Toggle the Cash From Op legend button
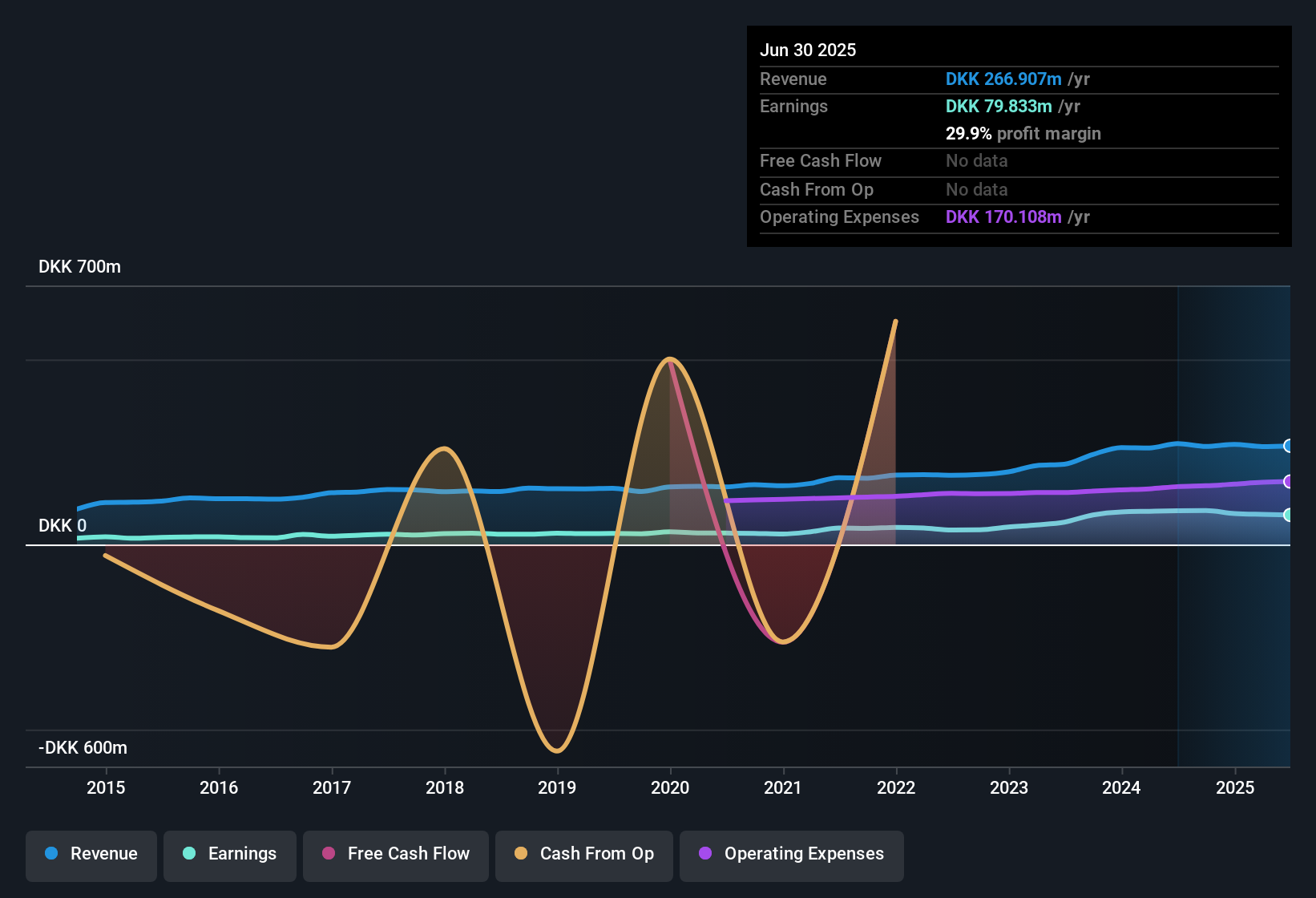The image size is (1316, 898). pyautogui.click(x=584, y=856)
